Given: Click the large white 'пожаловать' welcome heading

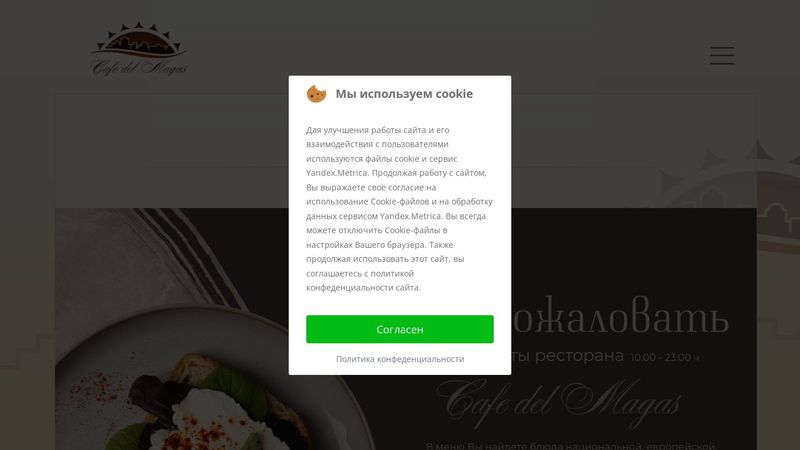Looking at the screenshot, I should tap(620, 316).
